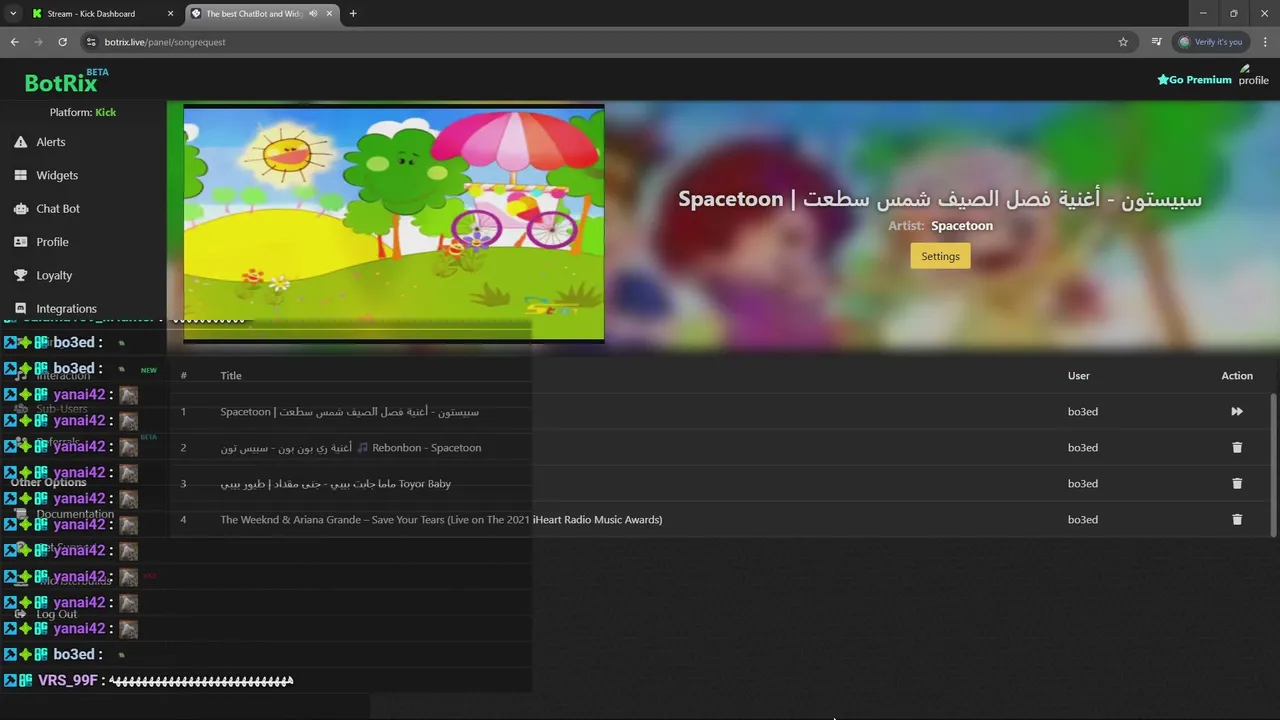Screen dimensions: 1280x720
Task: Open the Profile card icon
Action: 20,242
